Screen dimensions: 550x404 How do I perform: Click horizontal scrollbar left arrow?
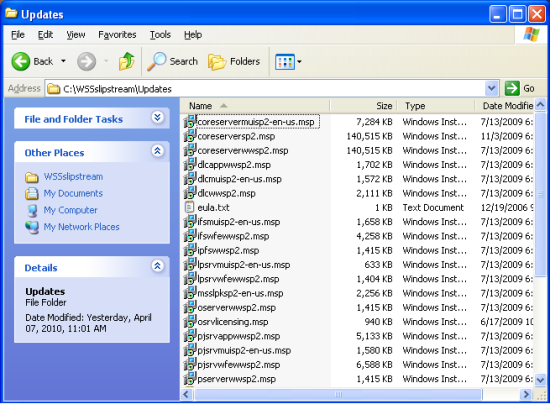[187, 394]
